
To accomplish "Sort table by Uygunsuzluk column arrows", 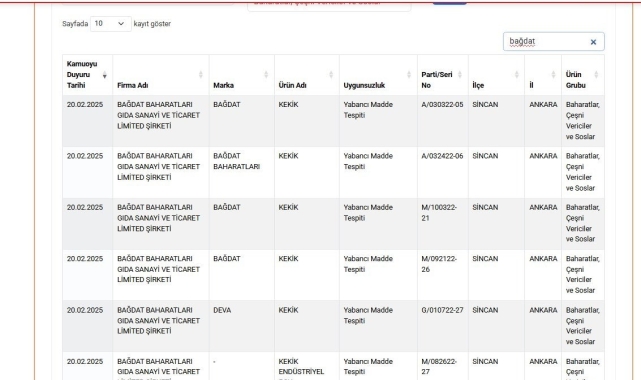I will [409, 74].
